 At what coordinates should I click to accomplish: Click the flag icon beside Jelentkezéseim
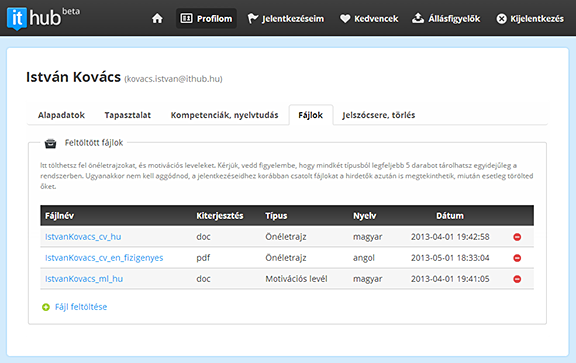point(253,18)
